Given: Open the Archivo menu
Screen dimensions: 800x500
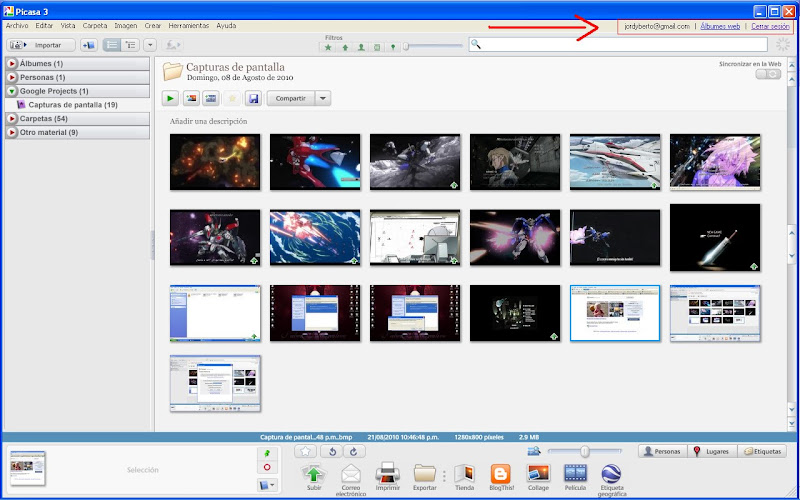Looking at the screenshot, I should [17, 26].
